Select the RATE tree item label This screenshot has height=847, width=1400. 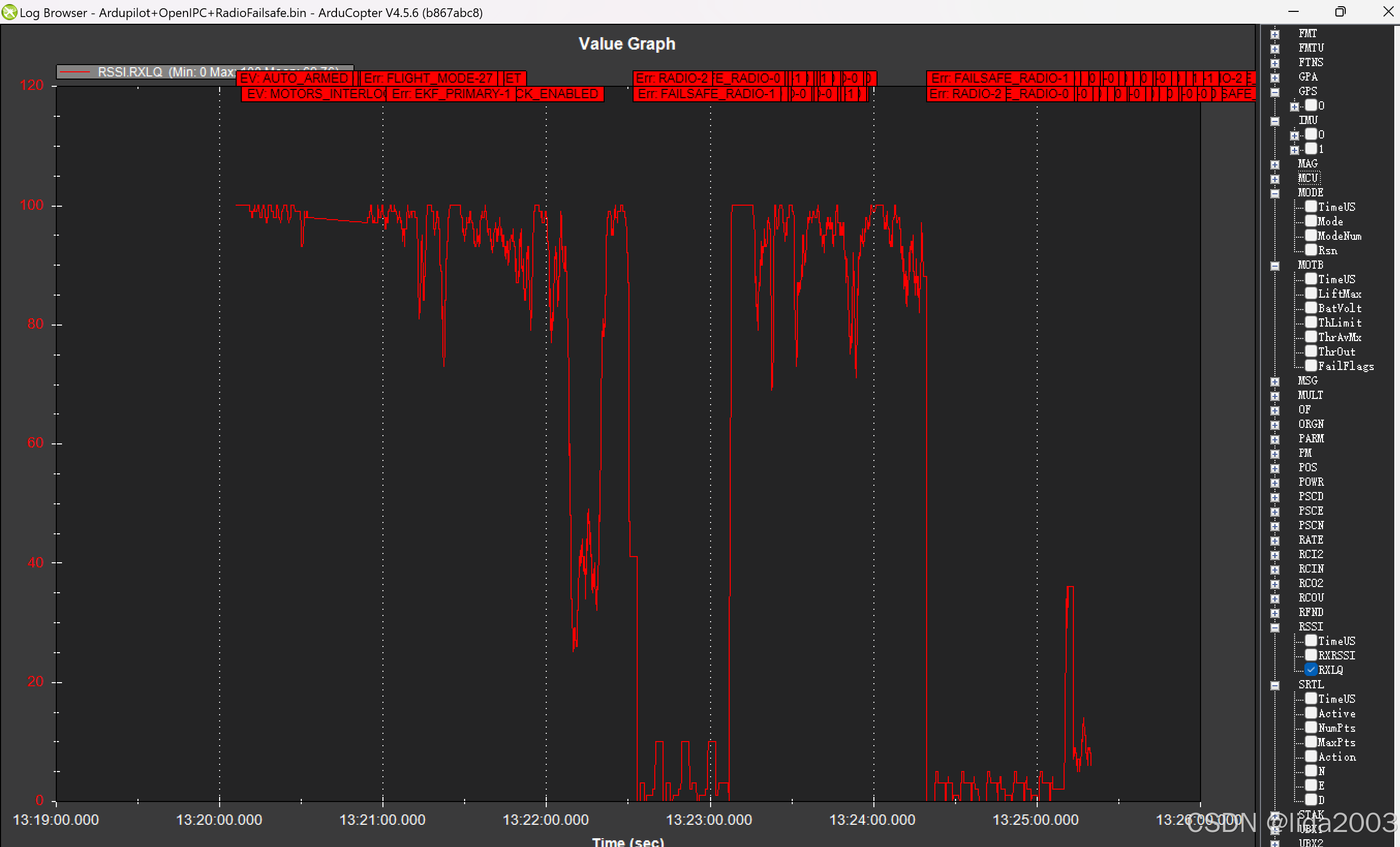tap(1311, 540)
